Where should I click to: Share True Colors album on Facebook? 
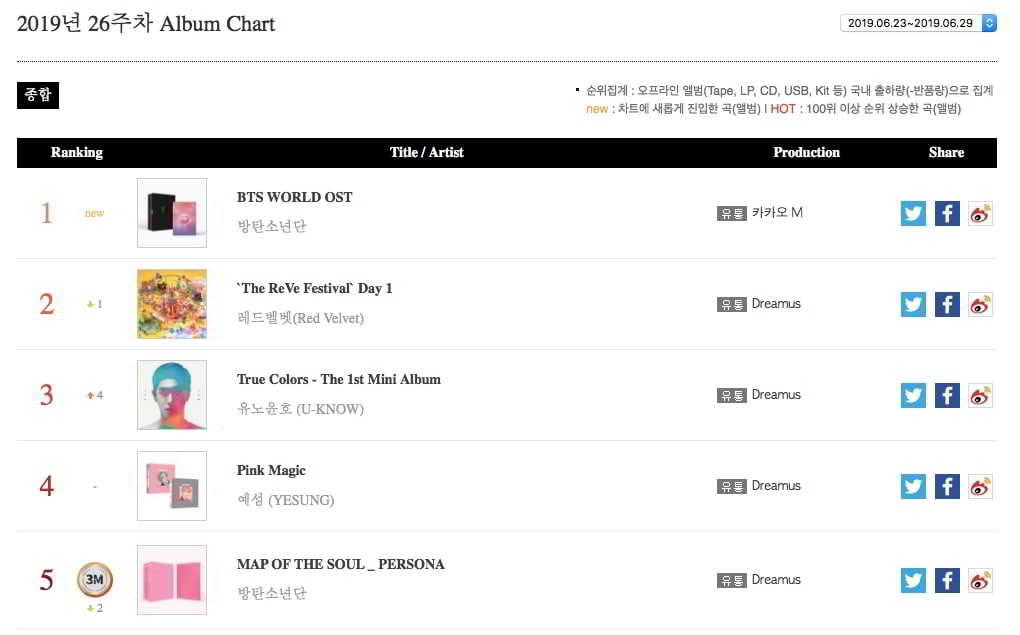click(x=947, y=395)
